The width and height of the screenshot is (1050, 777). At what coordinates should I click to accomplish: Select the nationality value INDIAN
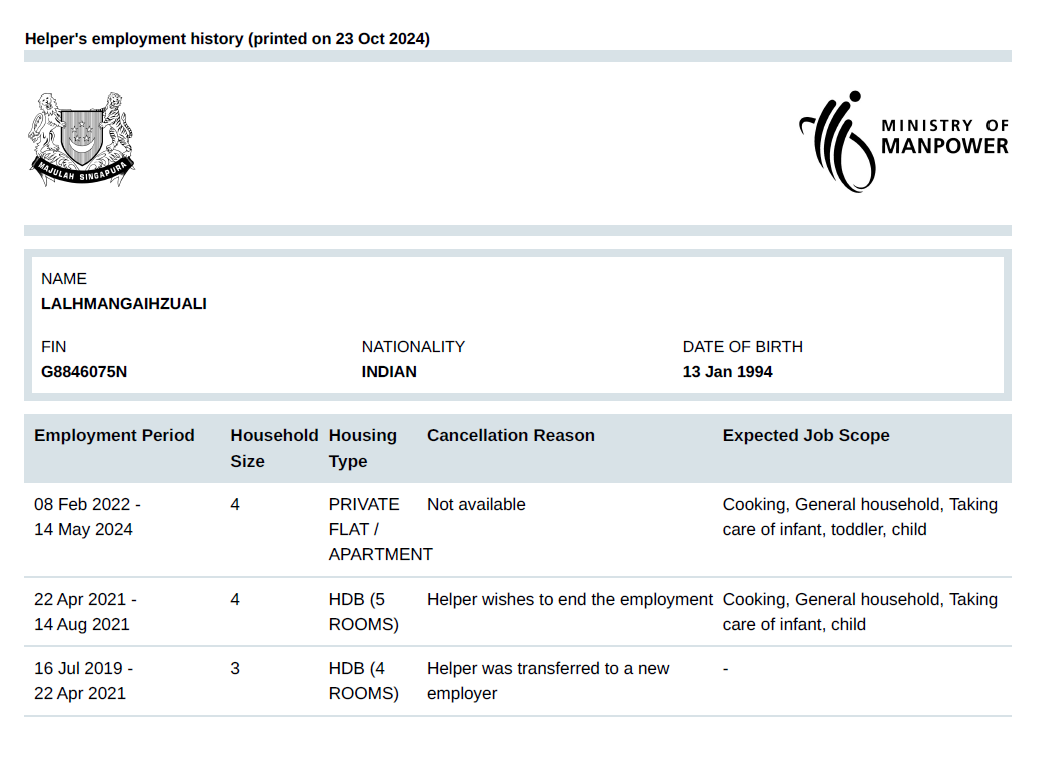click(389, 372)
